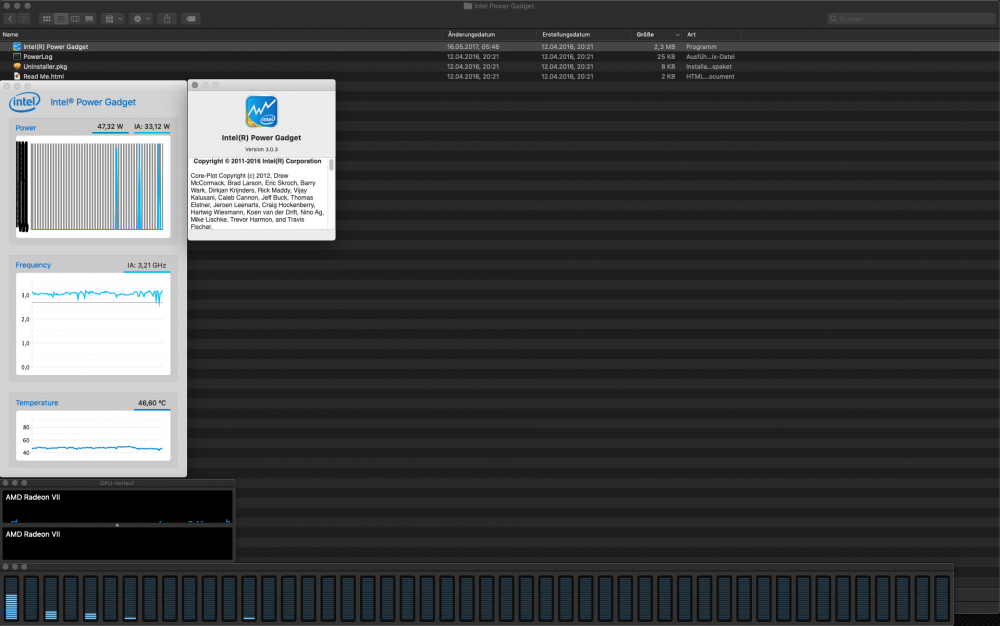Click the About window credits scrollbar
This screenshot has height=626, width=1000.
331,165
